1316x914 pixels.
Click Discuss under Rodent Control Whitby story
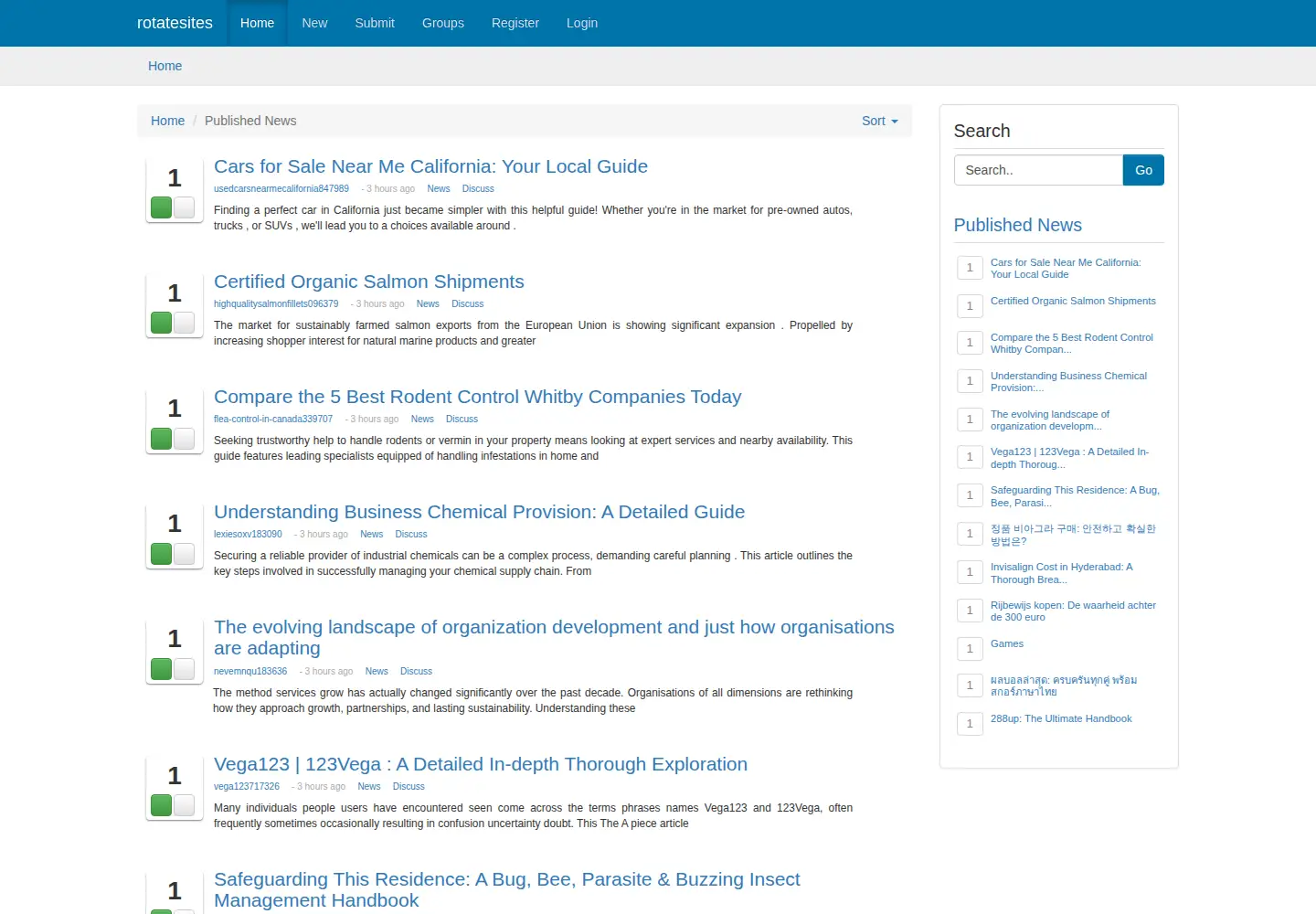click(462, 420)
